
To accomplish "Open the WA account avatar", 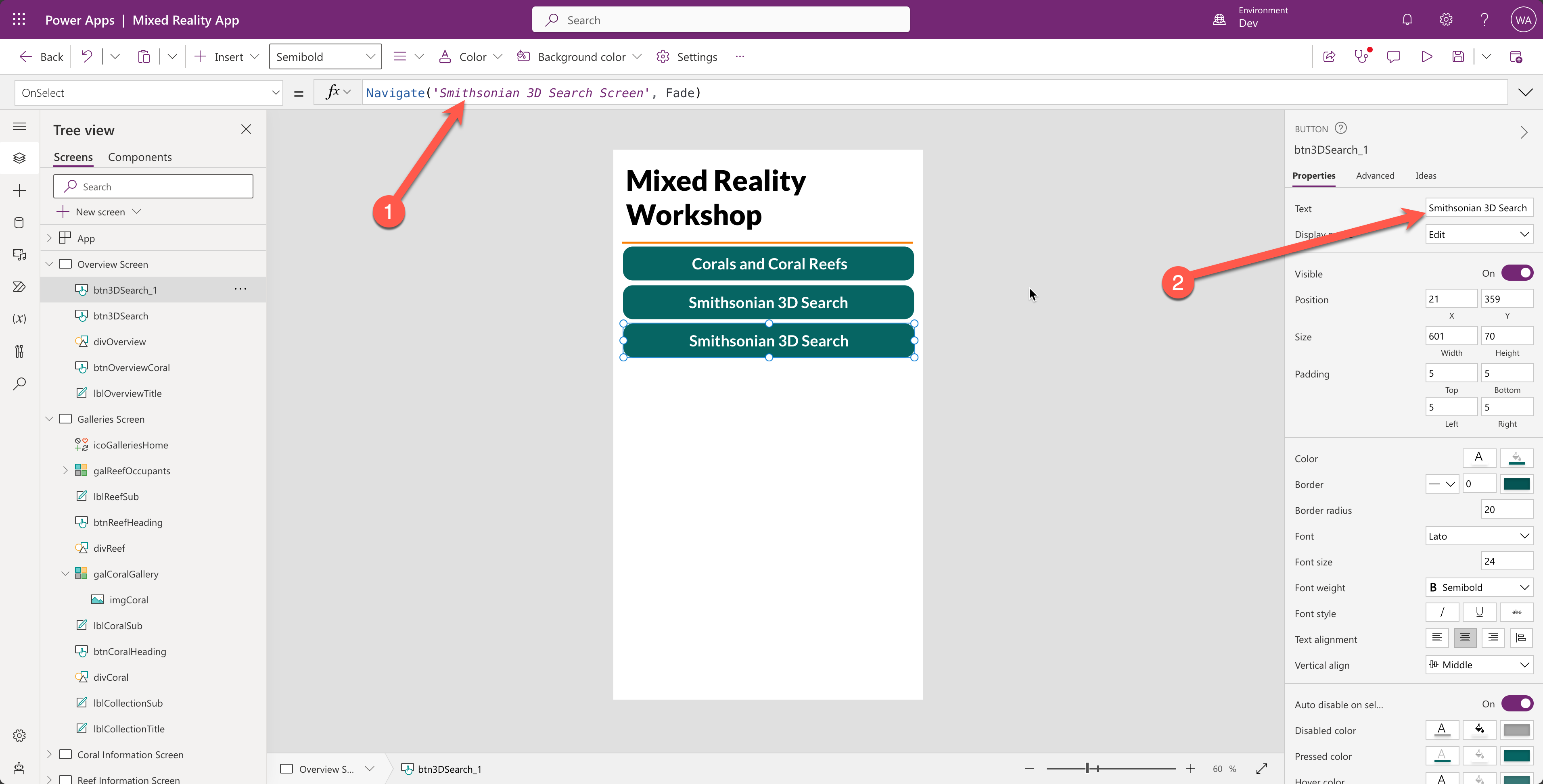I will click(1523, 20).
